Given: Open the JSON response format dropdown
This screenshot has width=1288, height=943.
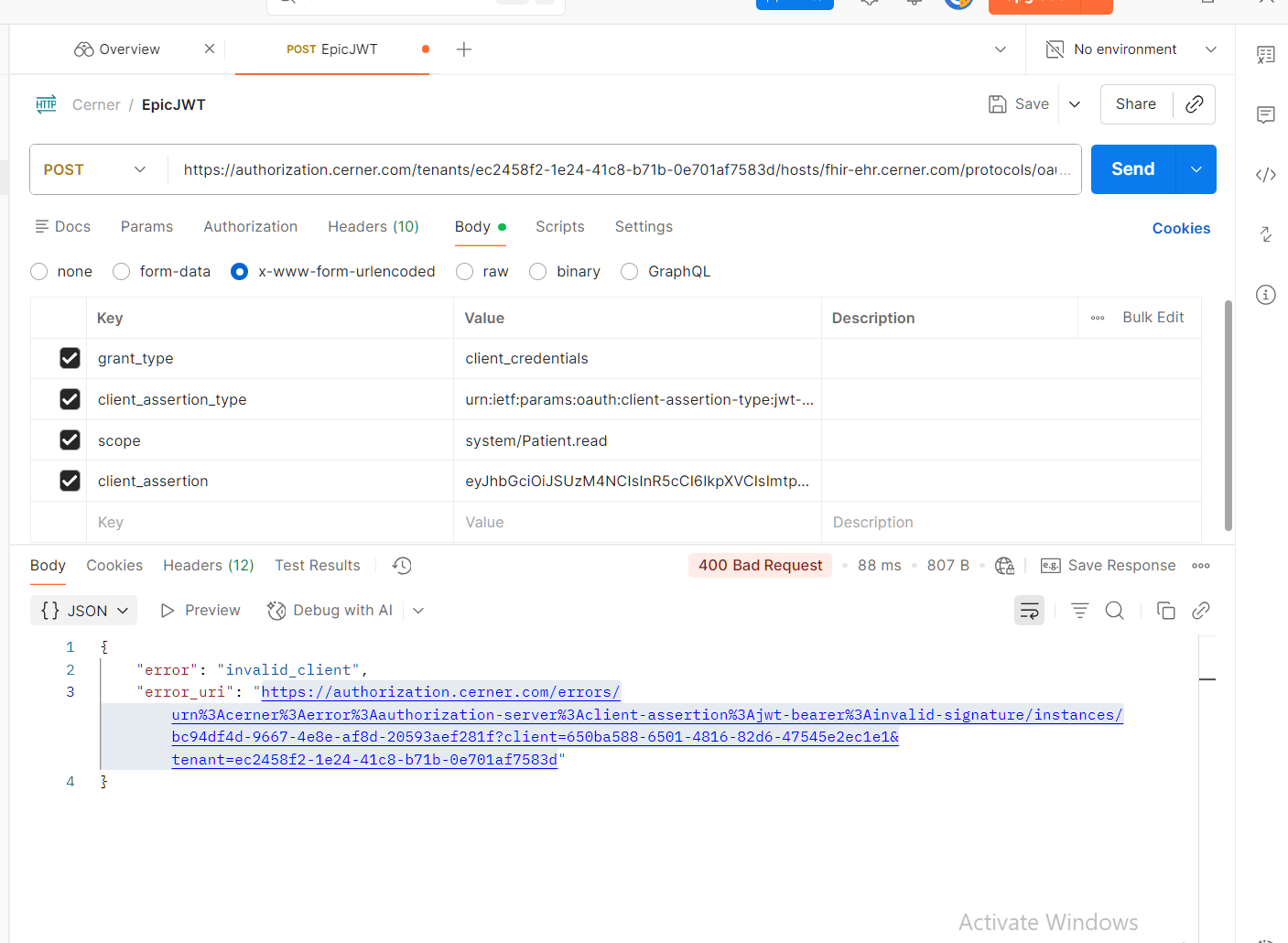Looking at the screenshot, I should [83, 611].
